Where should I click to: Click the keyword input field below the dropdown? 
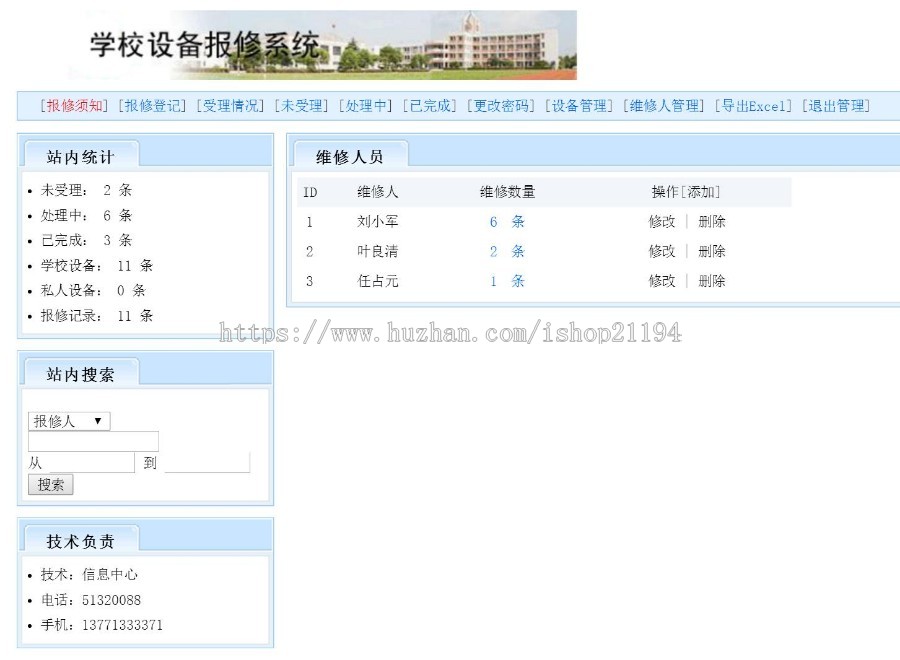point(92,441)
